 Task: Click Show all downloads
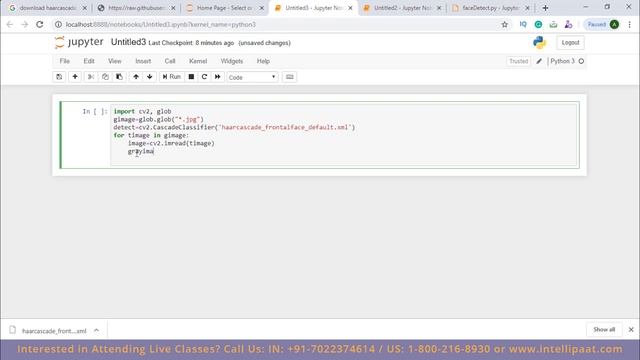pyautogui.click(x=604, y=329)
